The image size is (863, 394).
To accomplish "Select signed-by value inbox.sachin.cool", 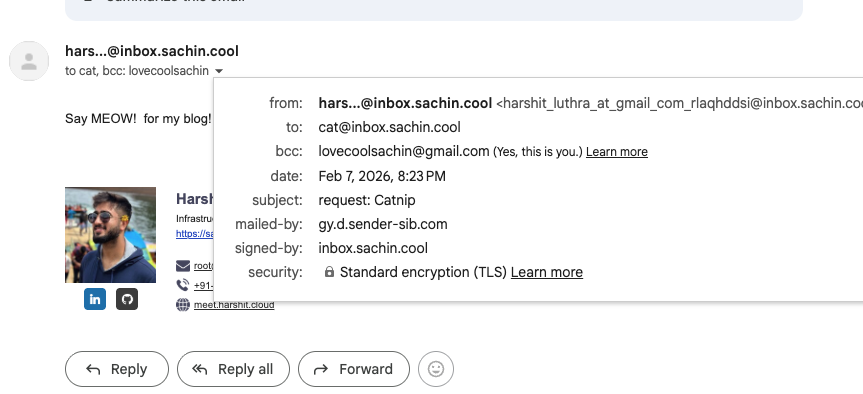I will pos(373,248).
